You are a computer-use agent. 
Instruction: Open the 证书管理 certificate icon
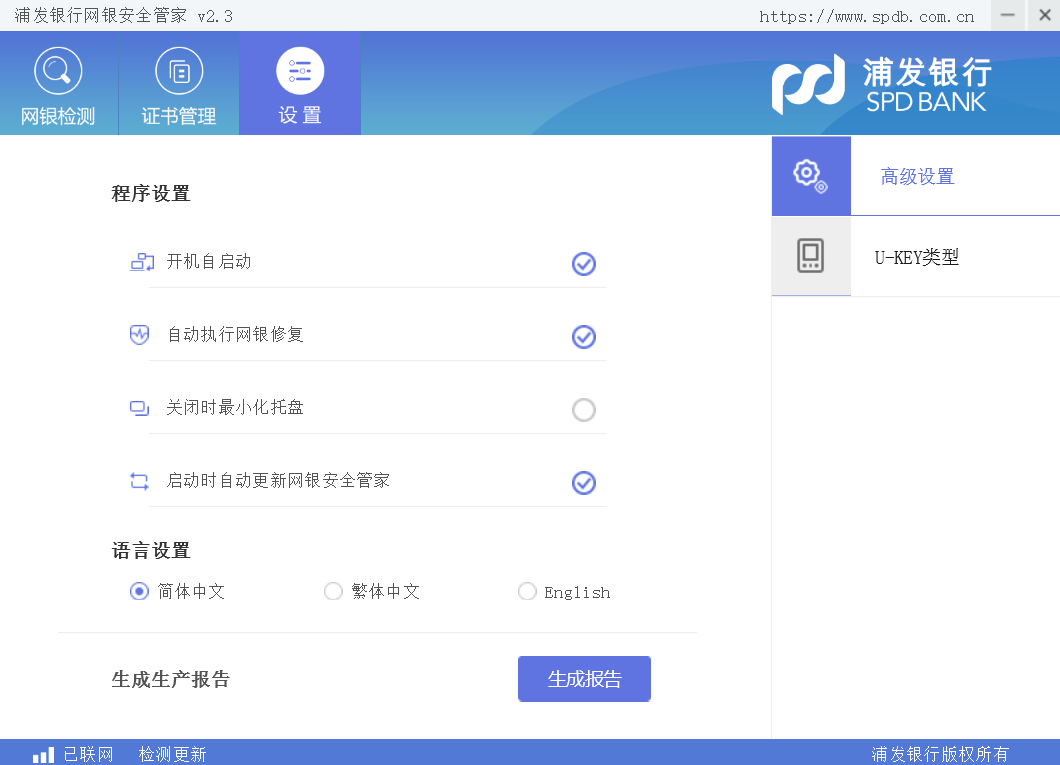click(179, 71)
